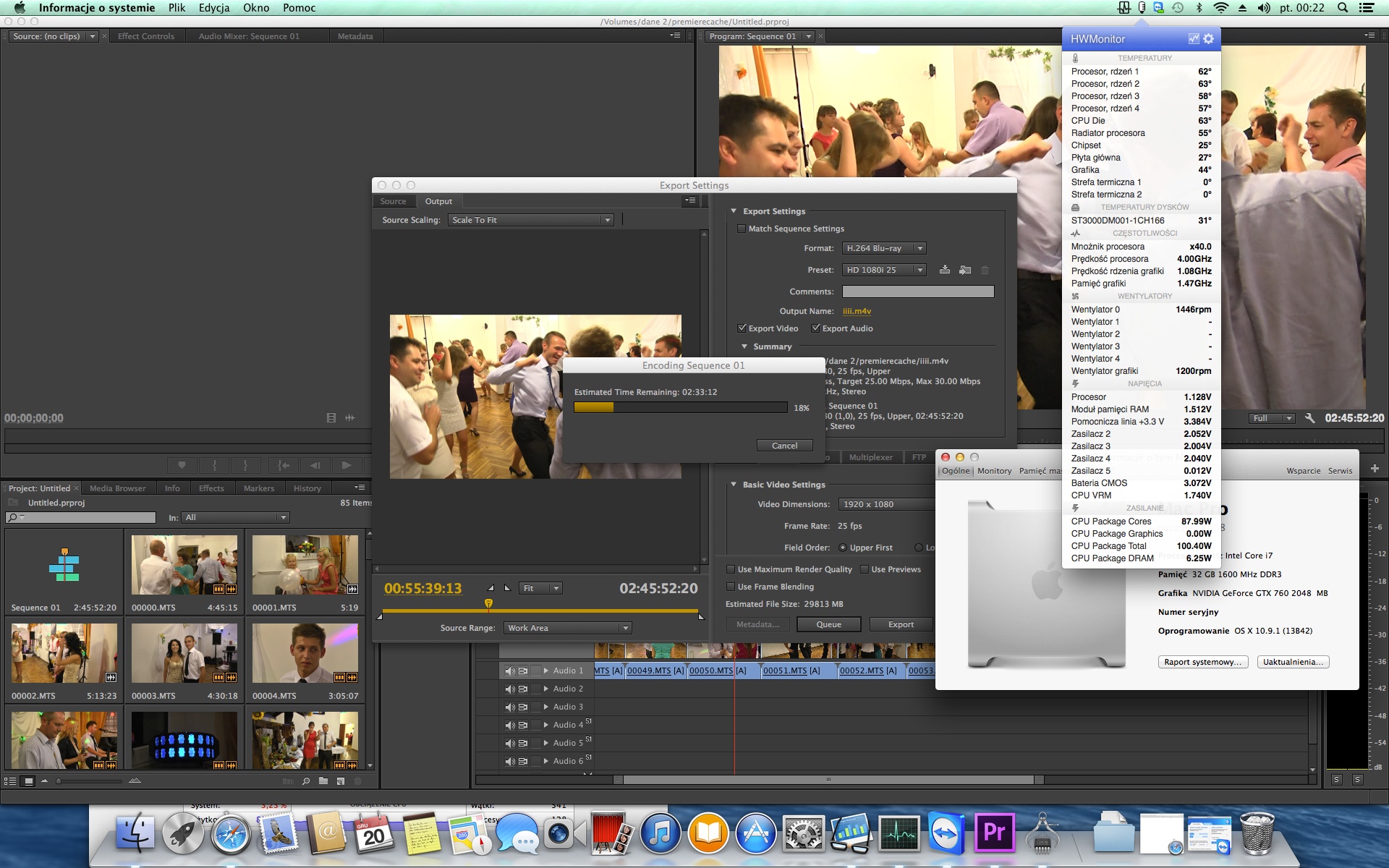
Task: Open the Project panel In: All dropdown
Action: coord(236,517)
